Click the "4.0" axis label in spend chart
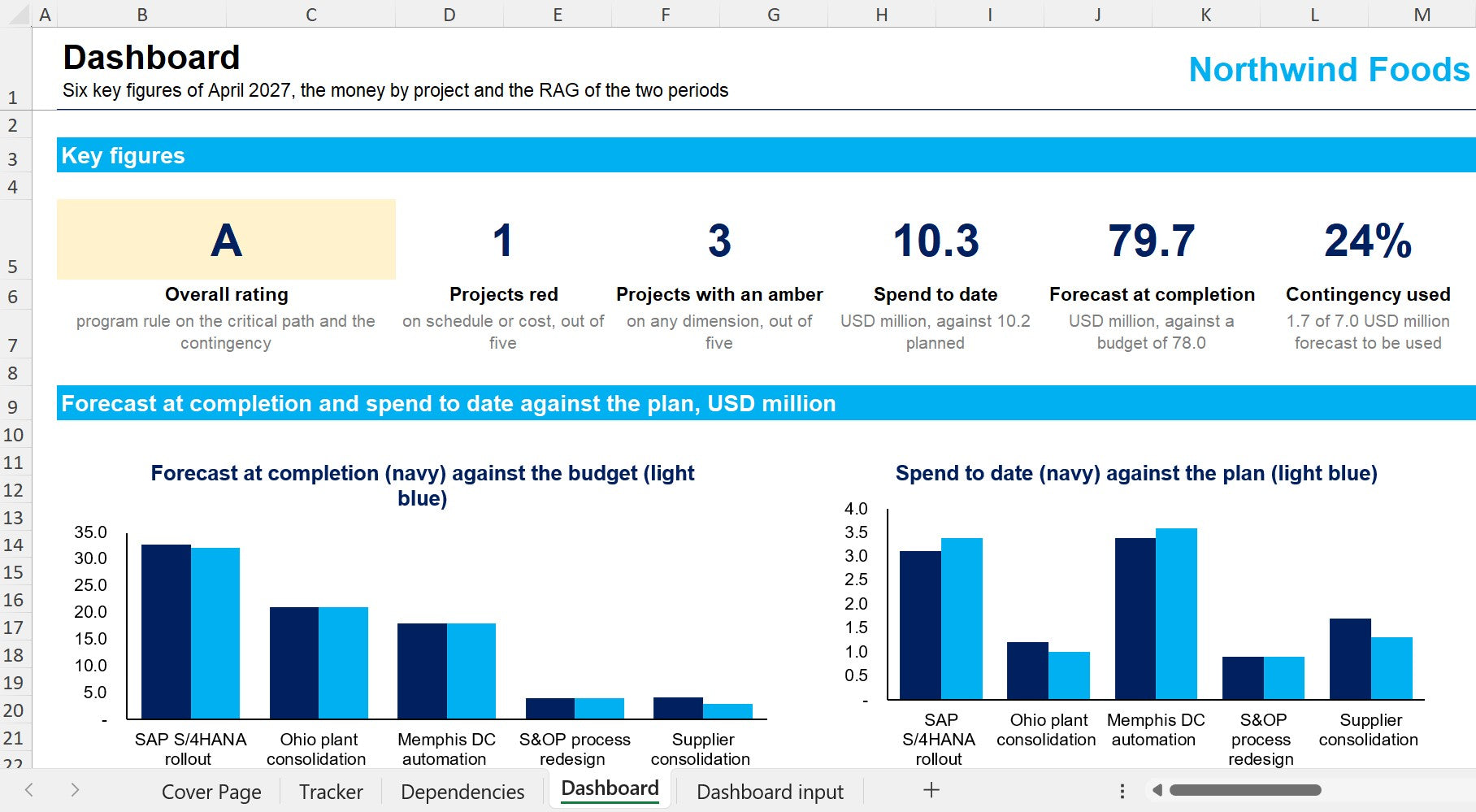The width and height of the screenshot is (1476, 812). [x=856, y=509]
